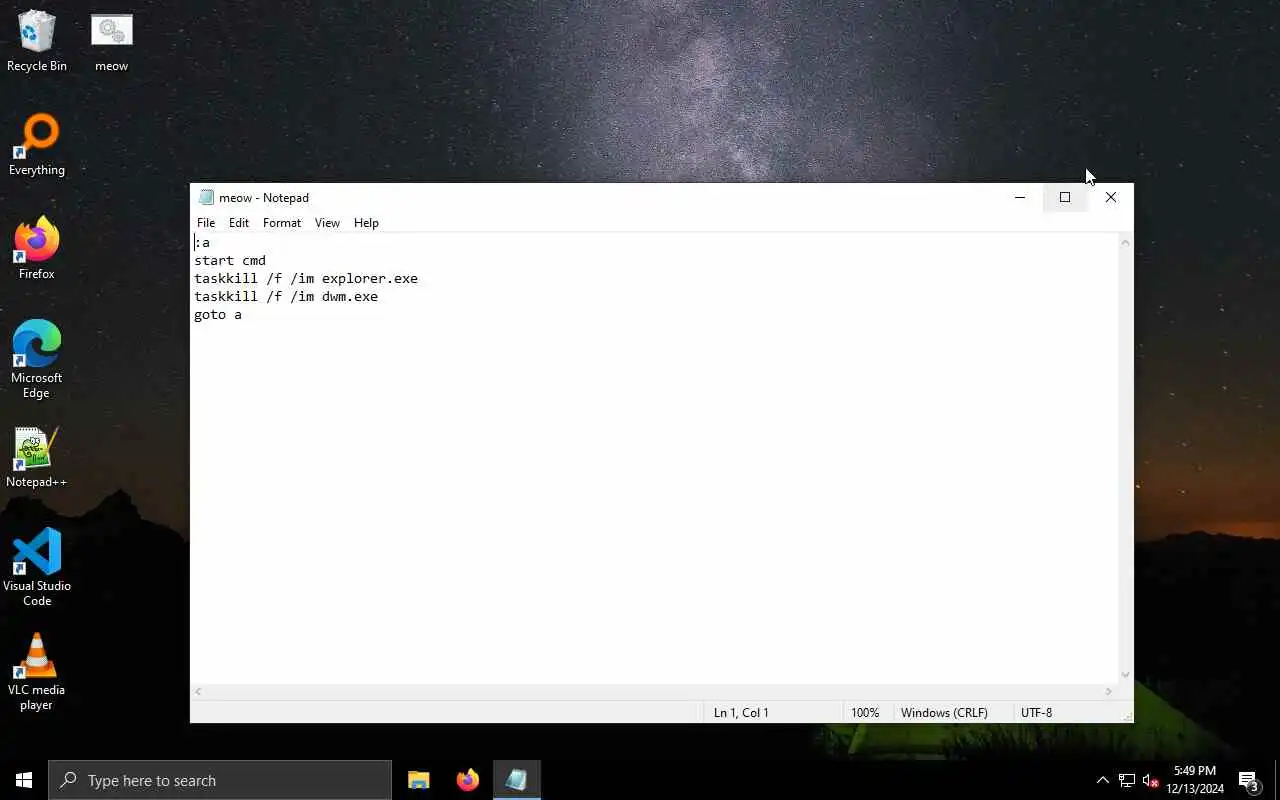Select the Microsoft Edge desktop shortcut
The width and height of the screenshot is (1280, 800).
coord(37,360)
